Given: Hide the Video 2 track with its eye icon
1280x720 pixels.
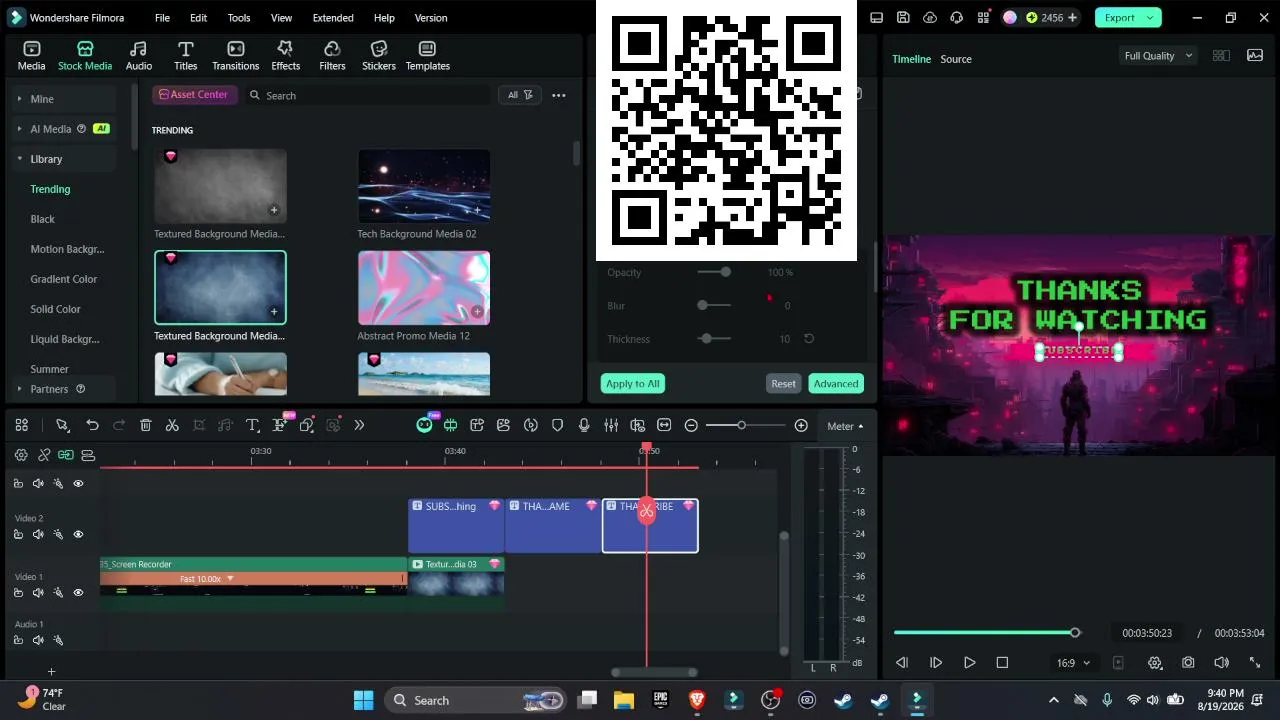Looking at the screenshot, I should click(78, 534).
